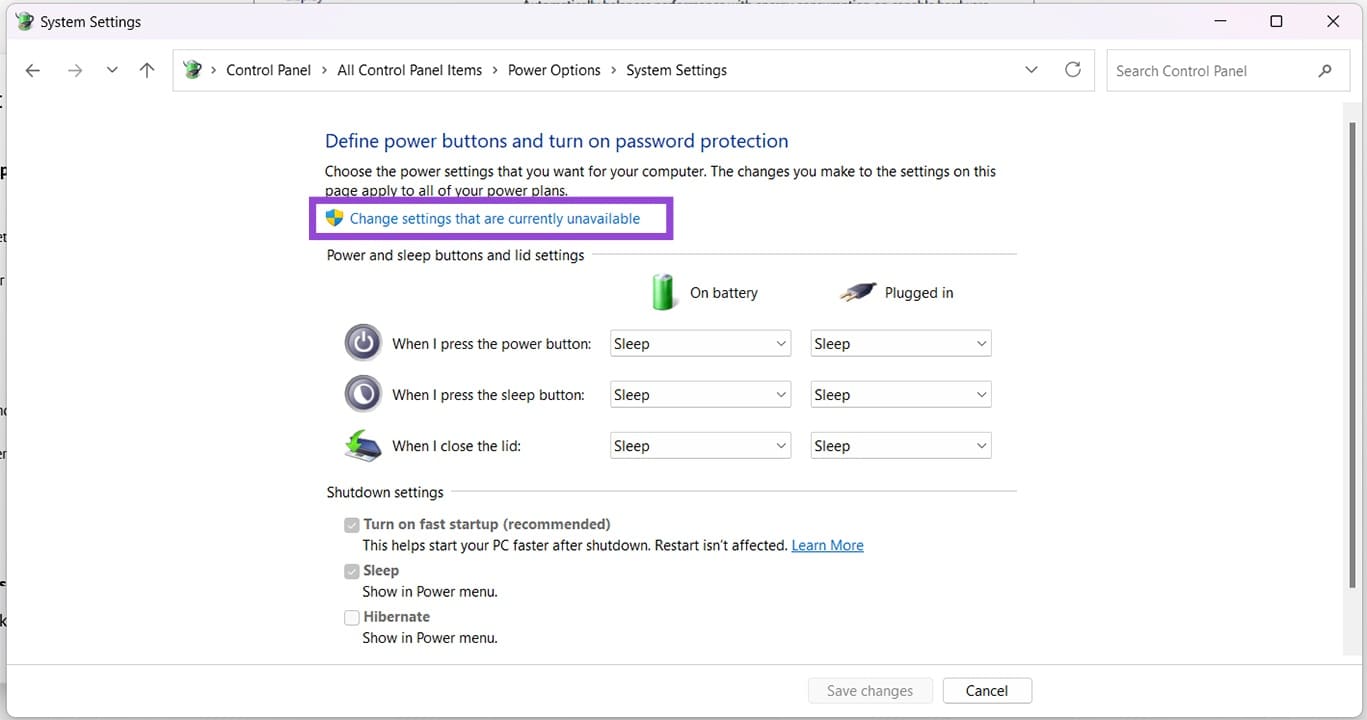This screenshot has height=720, width=1367.
Task: Toggle the Turn on fast startup checkbox
Action: tap(351, 524)
